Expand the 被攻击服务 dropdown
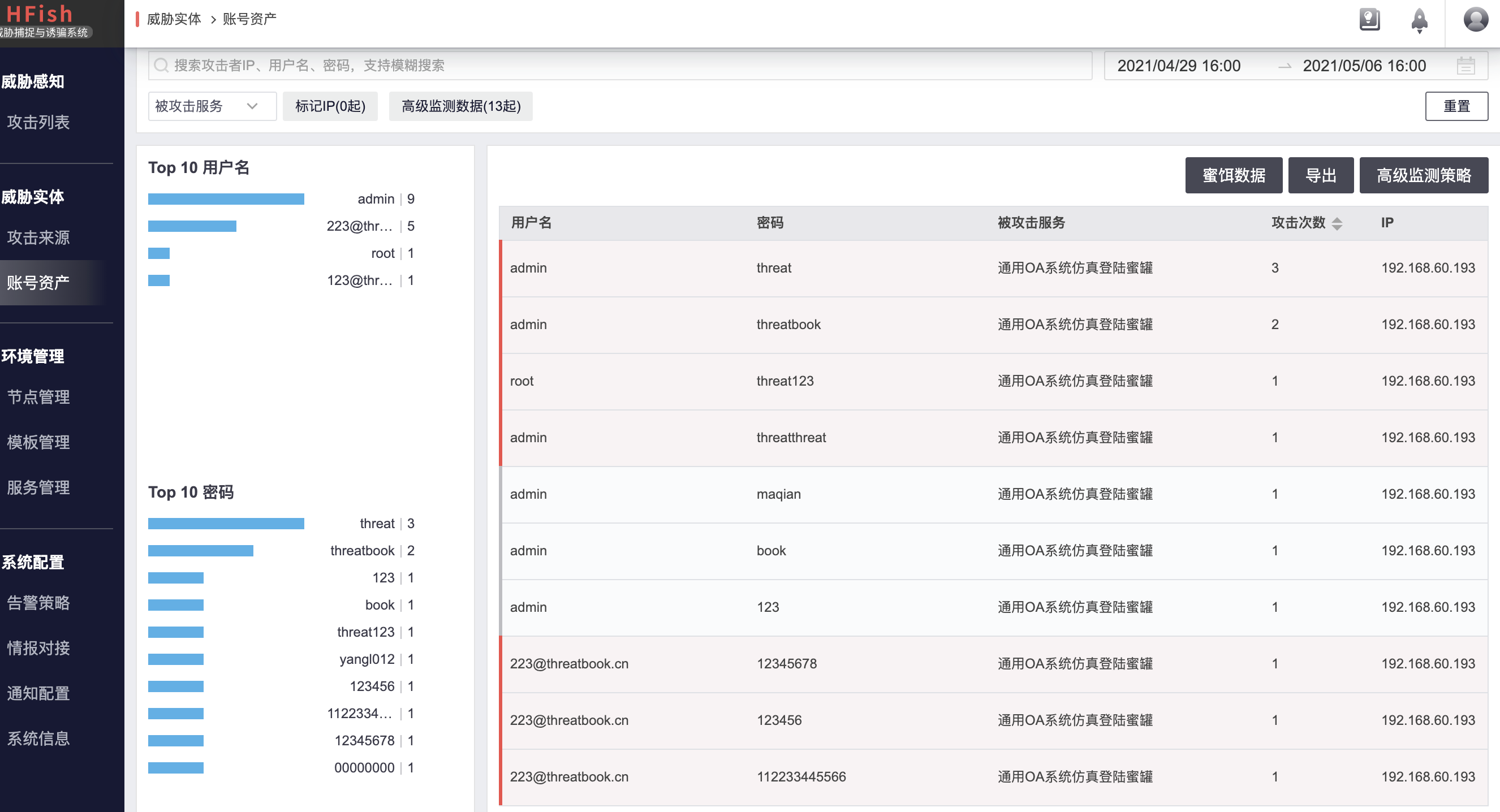Image resolution: width=1500 pixels, height=812 pixels. (212, 106)
